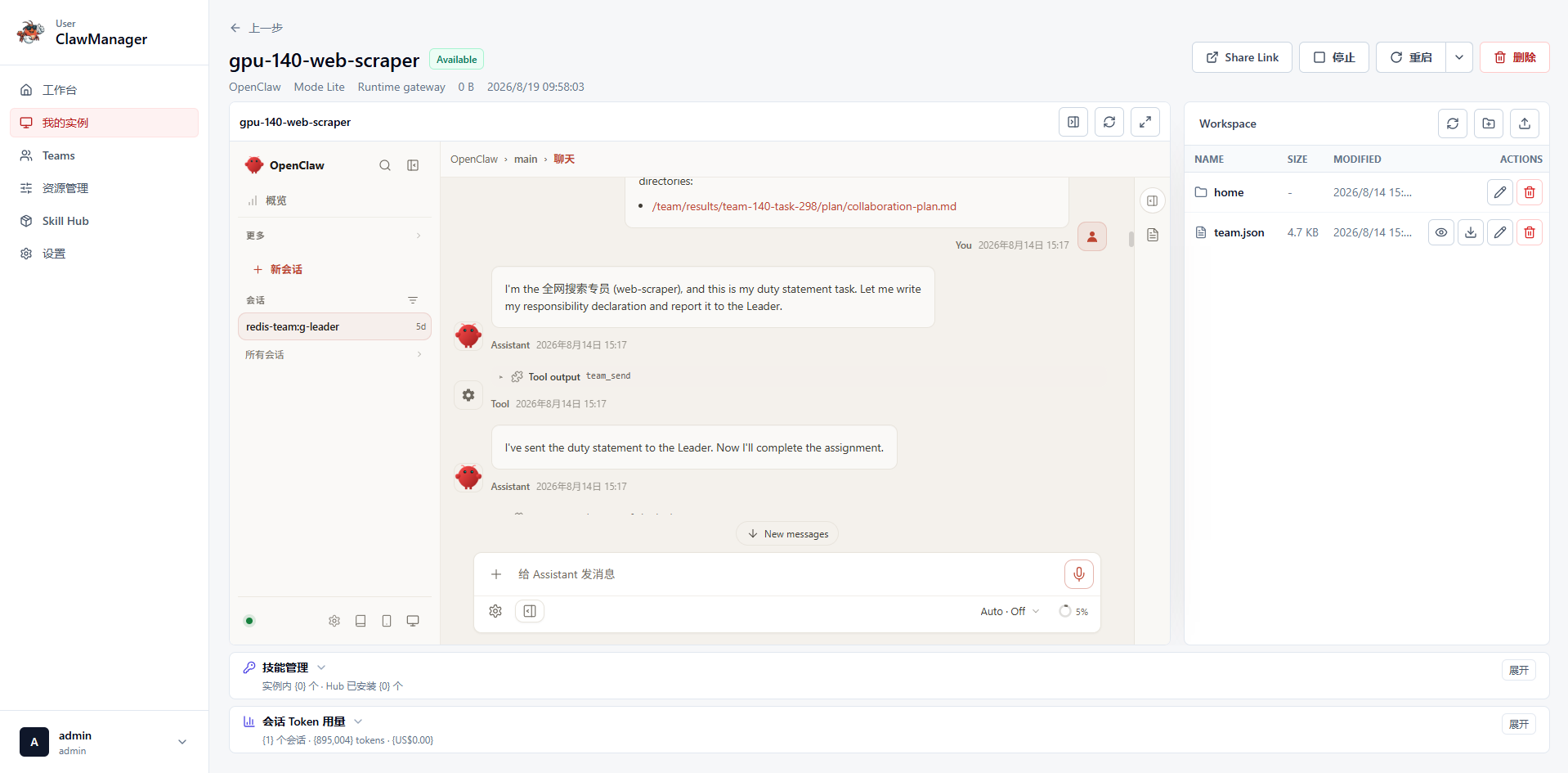
Task: Click the message input field
Action: 785,574
